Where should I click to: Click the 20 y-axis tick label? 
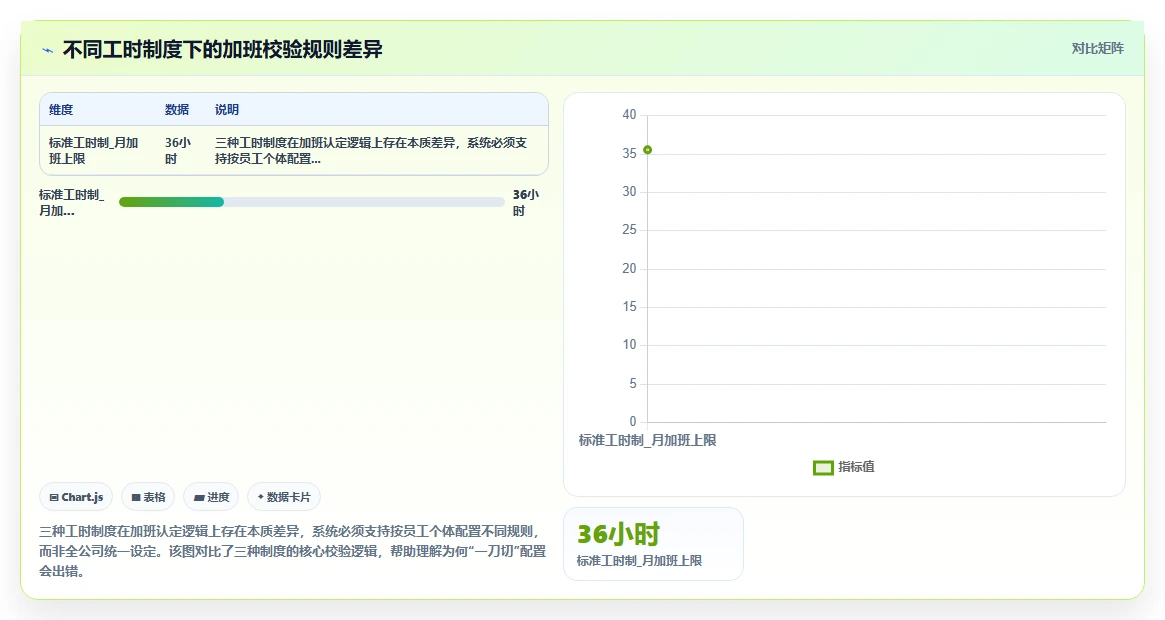[x=629, y=268]
